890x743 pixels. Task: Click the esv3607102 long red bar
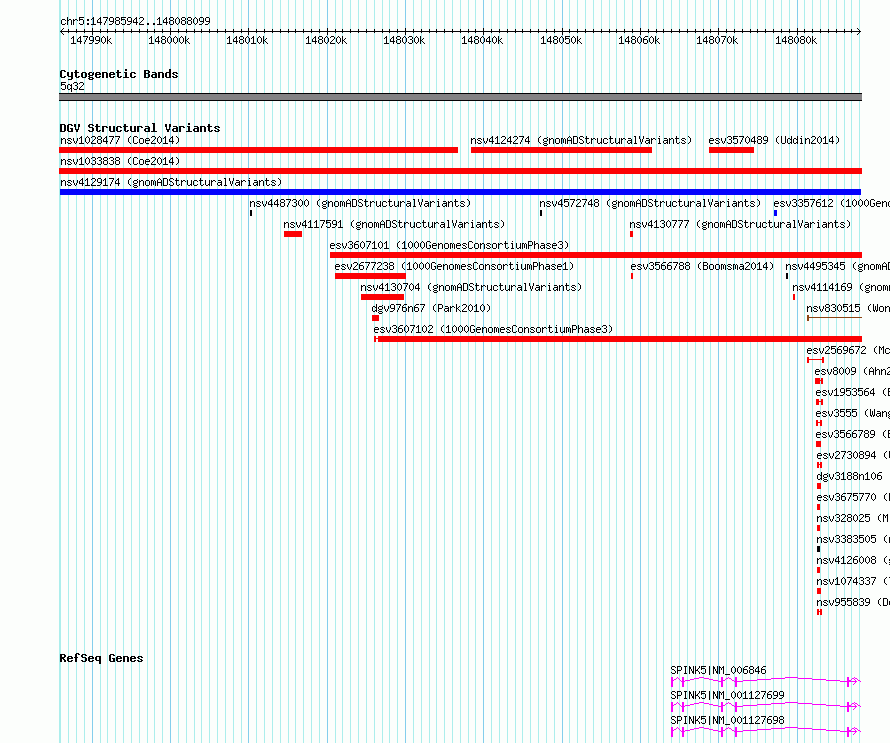(618, 339)
